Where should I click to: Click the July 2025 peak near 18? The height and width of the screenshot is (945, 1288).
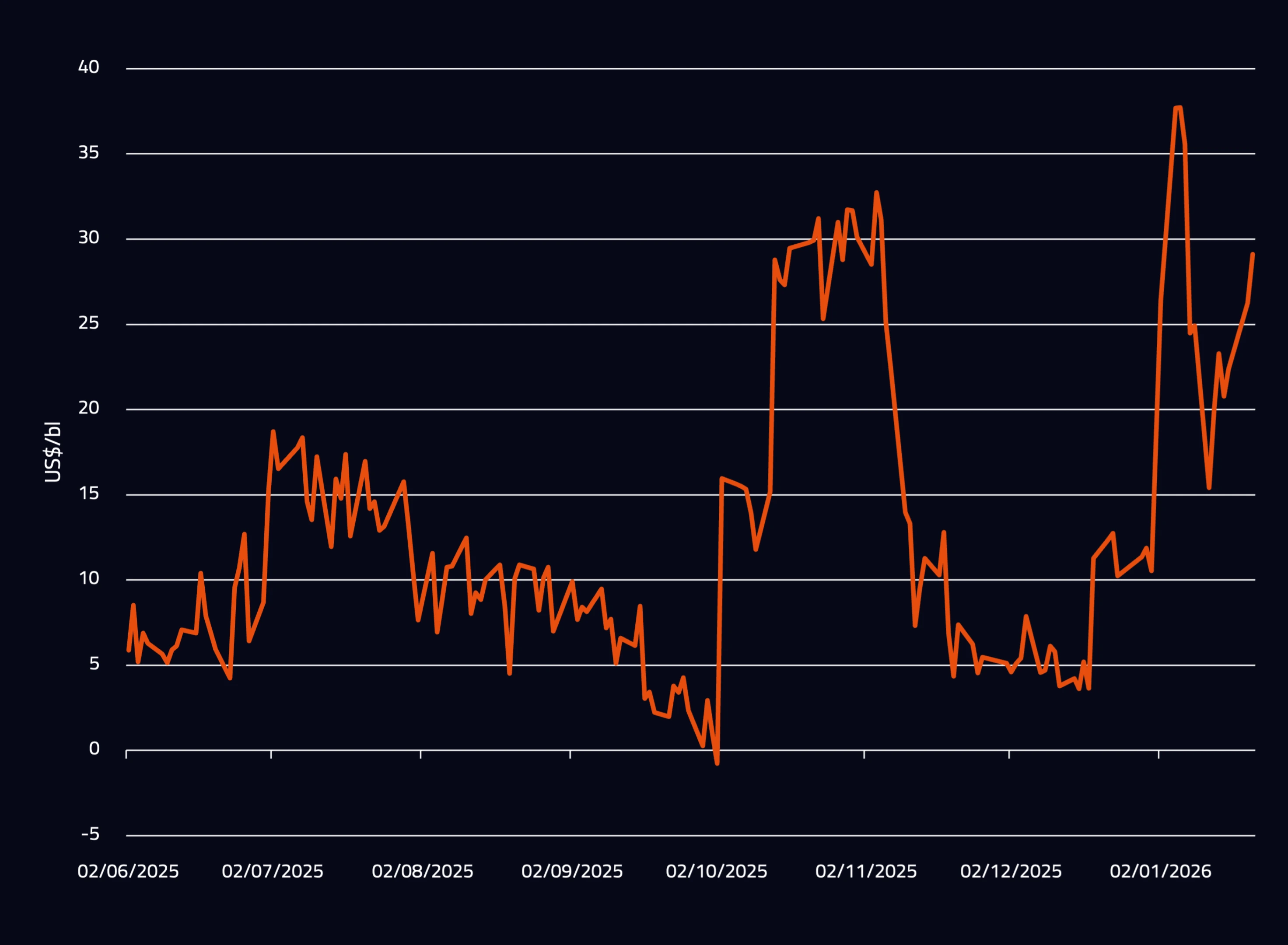[x=273, y=432]
